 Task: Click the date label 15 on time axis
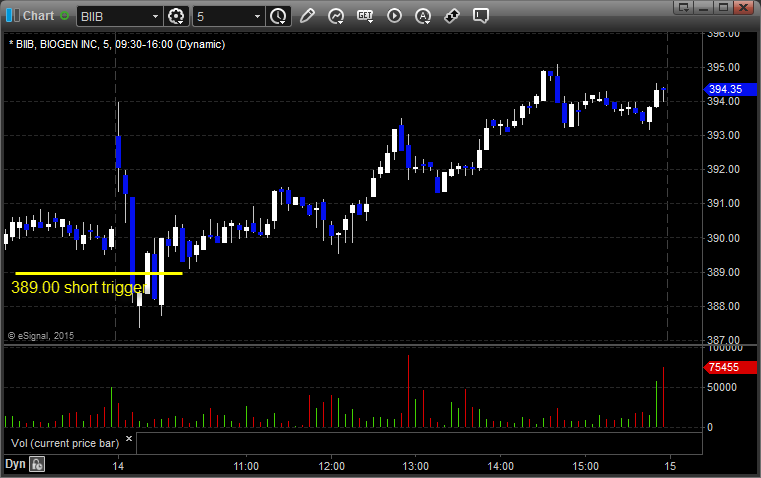(670, 466)
